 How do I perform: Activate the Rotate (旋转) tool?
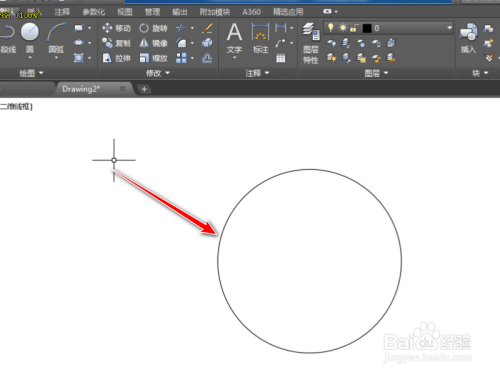(153, 28)
